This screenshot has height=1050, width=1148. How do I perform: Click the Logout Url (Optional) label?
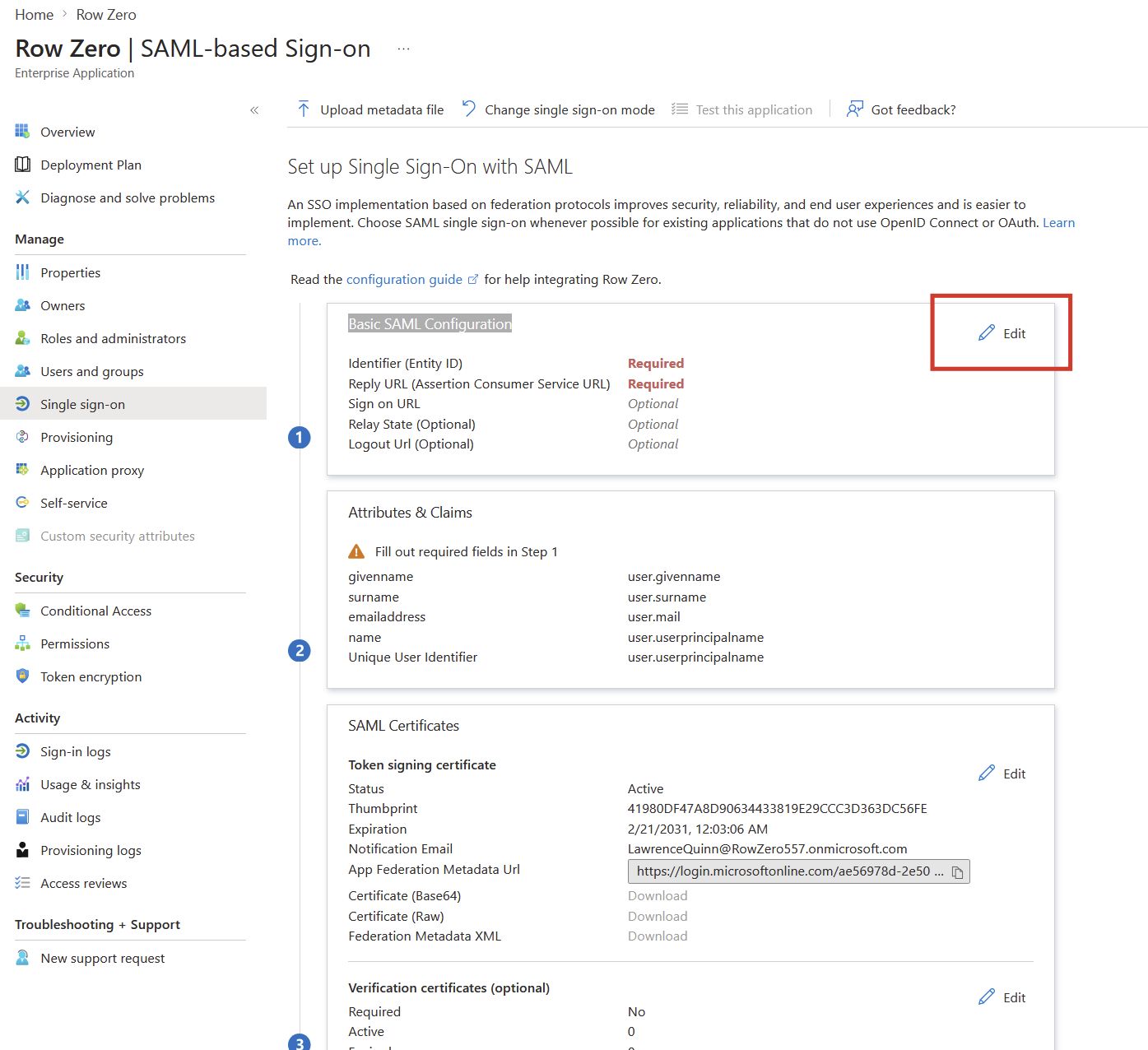pos(411,444)
